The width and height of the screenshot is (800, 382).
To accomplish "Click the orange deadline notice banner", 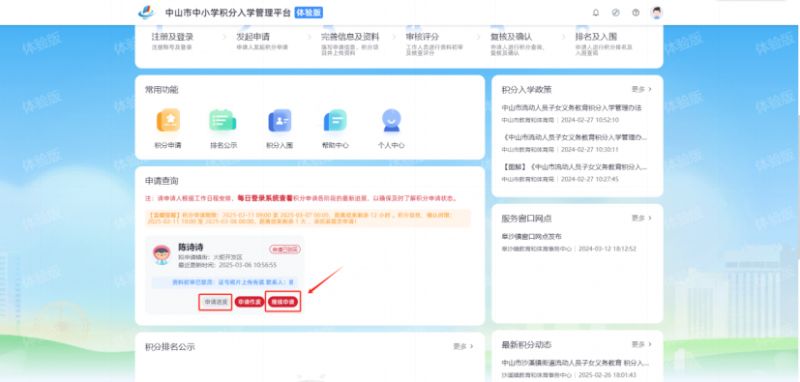I will click(308, 218).
